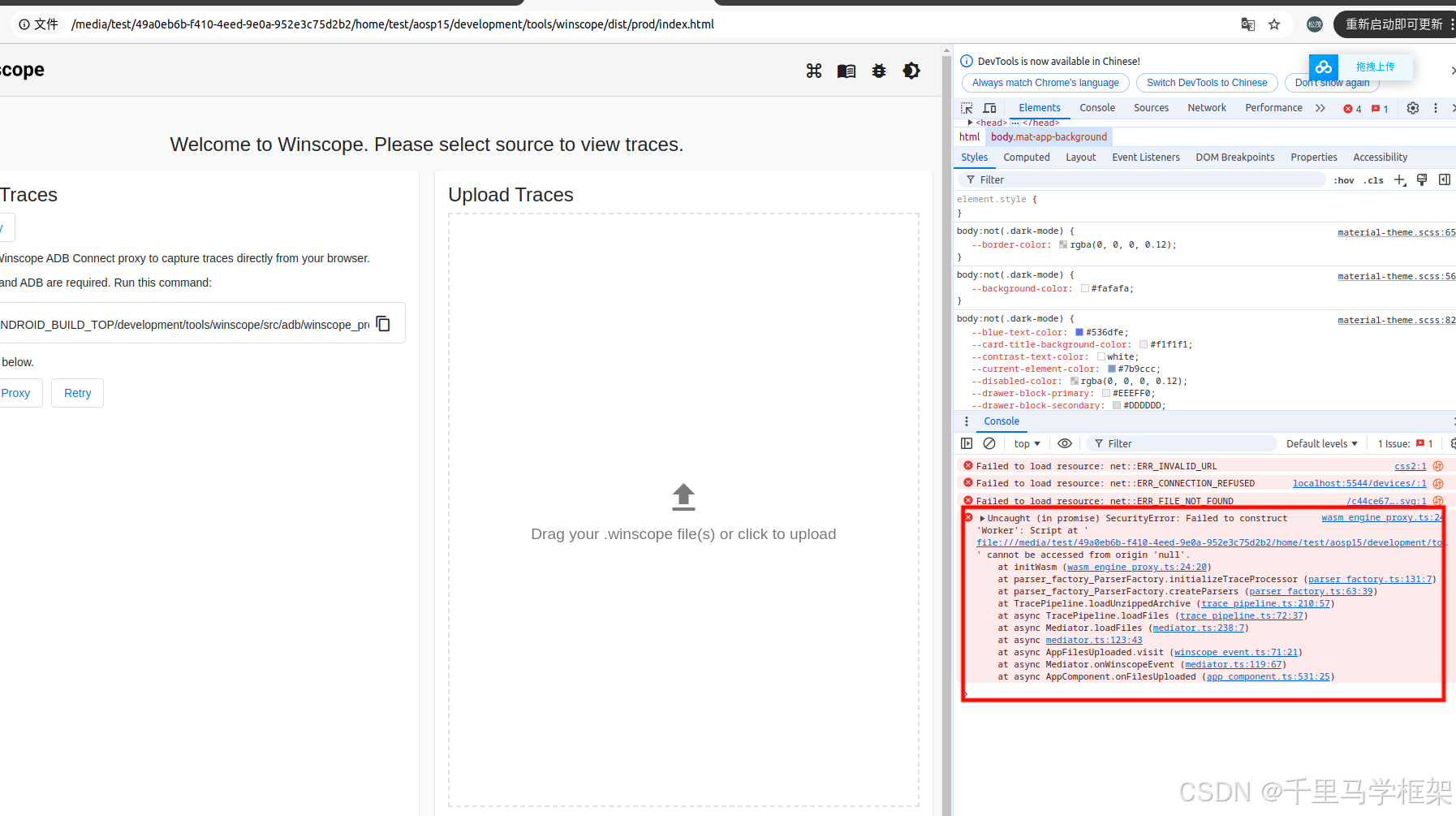Viewport: 1456px width, 816px height.
Task: Click the blue cloud upload overlay icon
Action: 1324,67
